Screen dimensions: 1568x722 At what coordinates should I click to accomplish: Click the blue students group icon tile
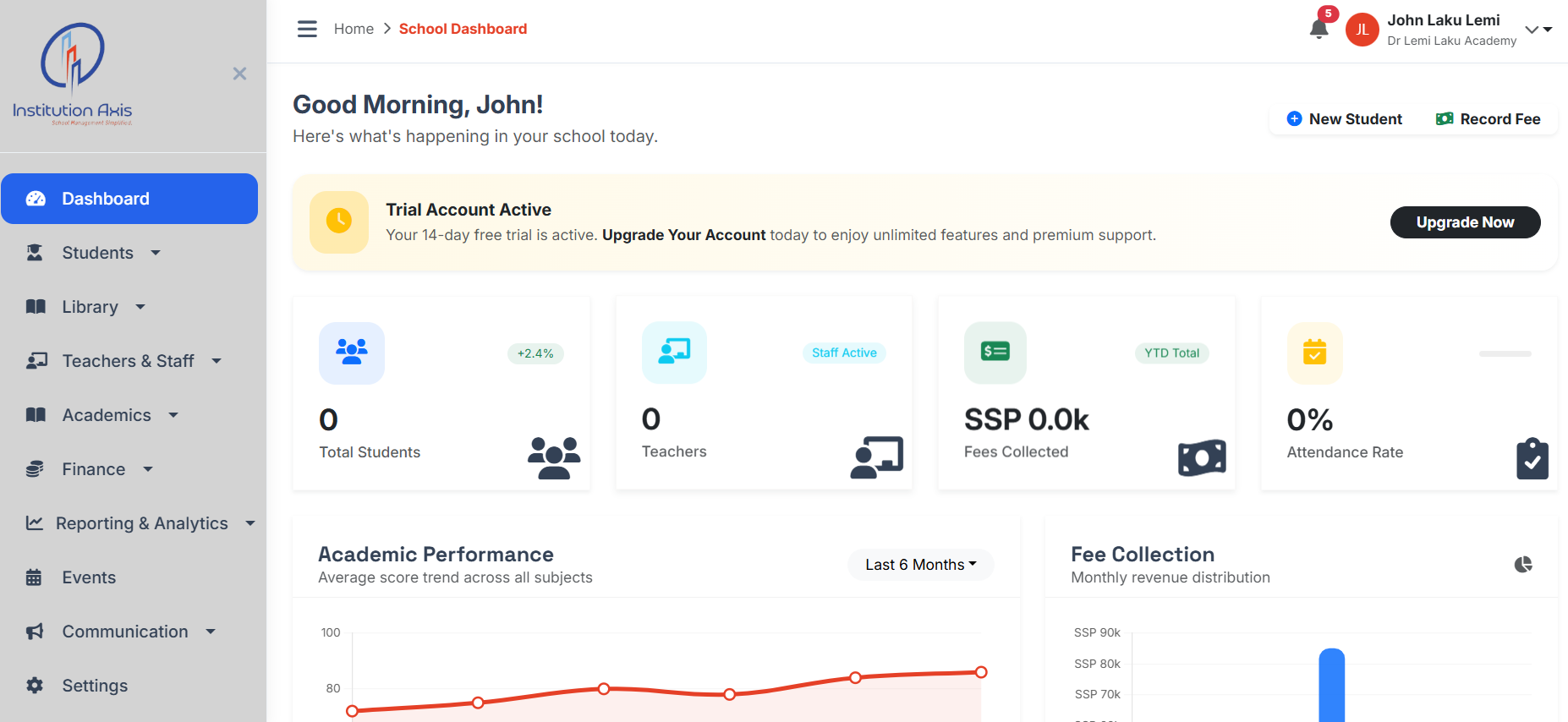click(x=352, y=353)
